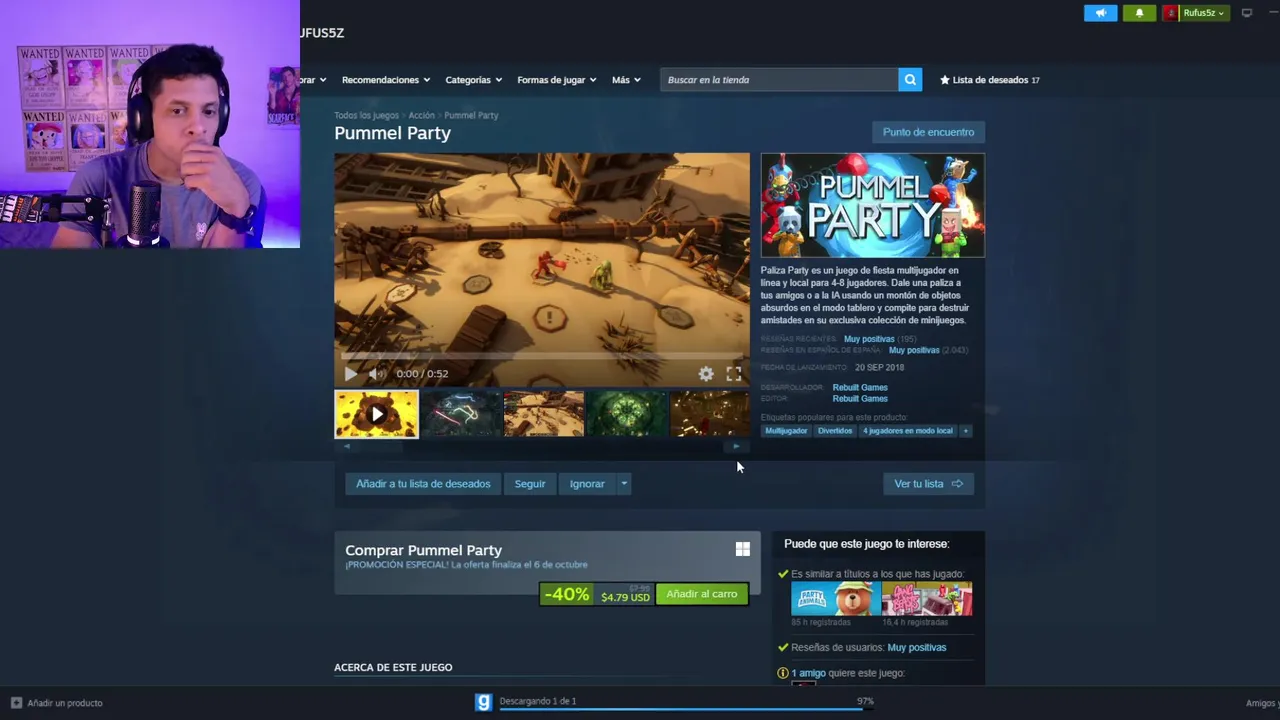Open Spanish reviews Muy positivas link

[914, 350]
